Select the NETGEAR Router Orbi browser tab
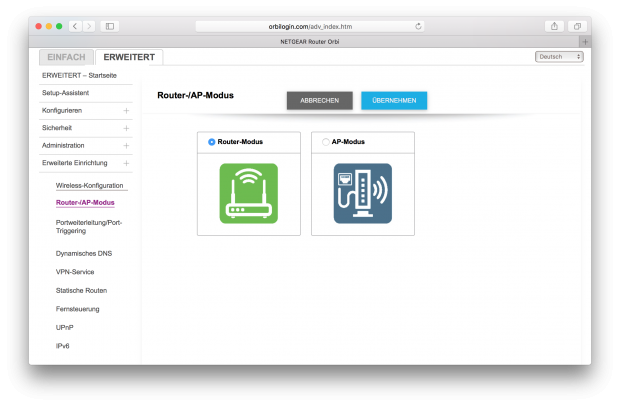Image resolution: width=620 pixels, height=406 pixels. 310,42
